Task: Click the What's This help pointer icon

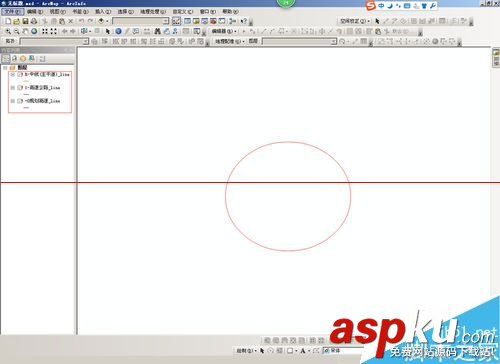Action: point(244,21)
